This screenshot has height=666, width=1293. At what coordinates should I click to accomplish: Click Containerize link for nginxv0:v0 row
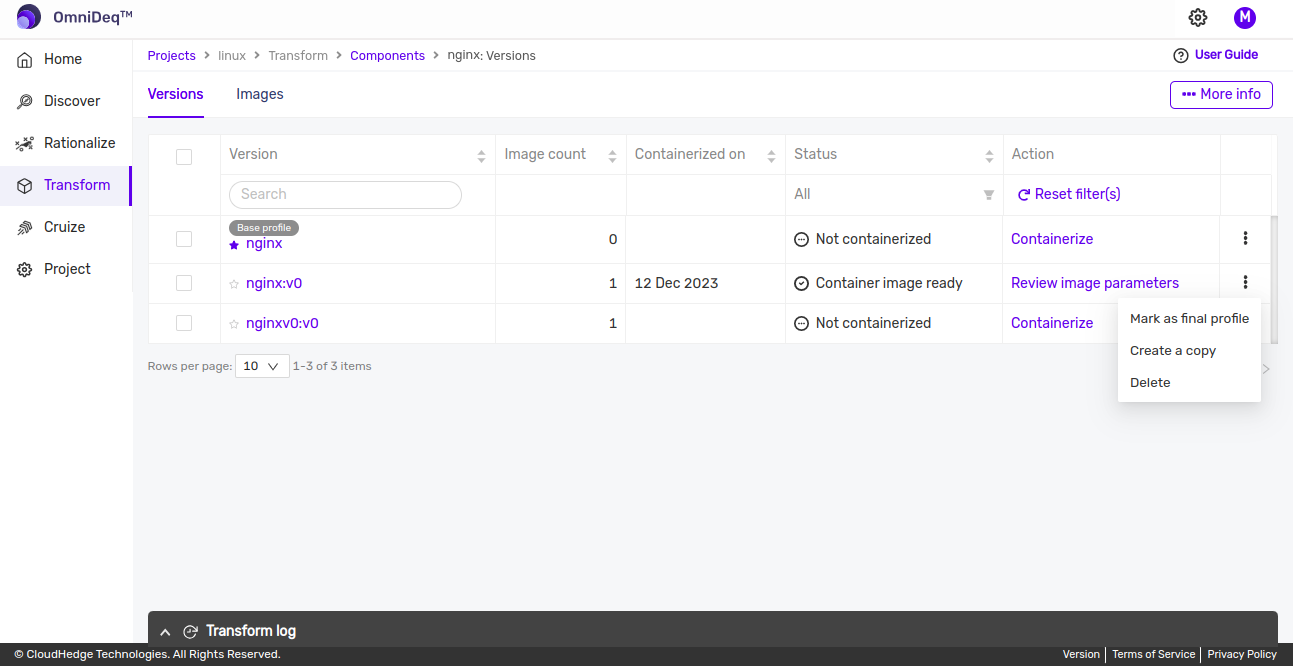coord(1052,323)
